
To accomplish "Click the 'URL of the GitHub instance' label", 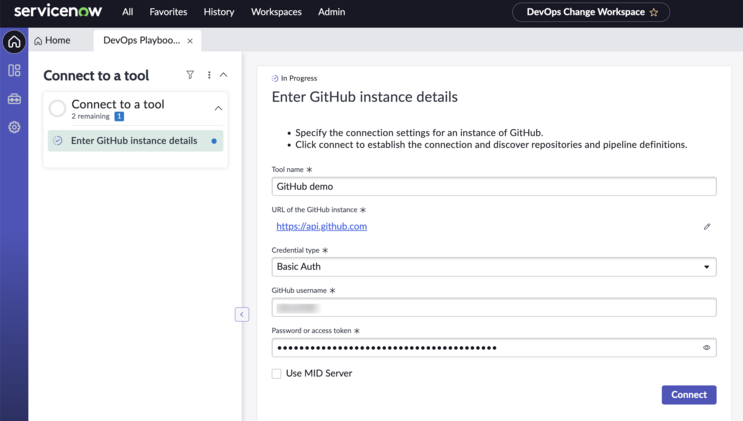I will [x=314, y=210].
